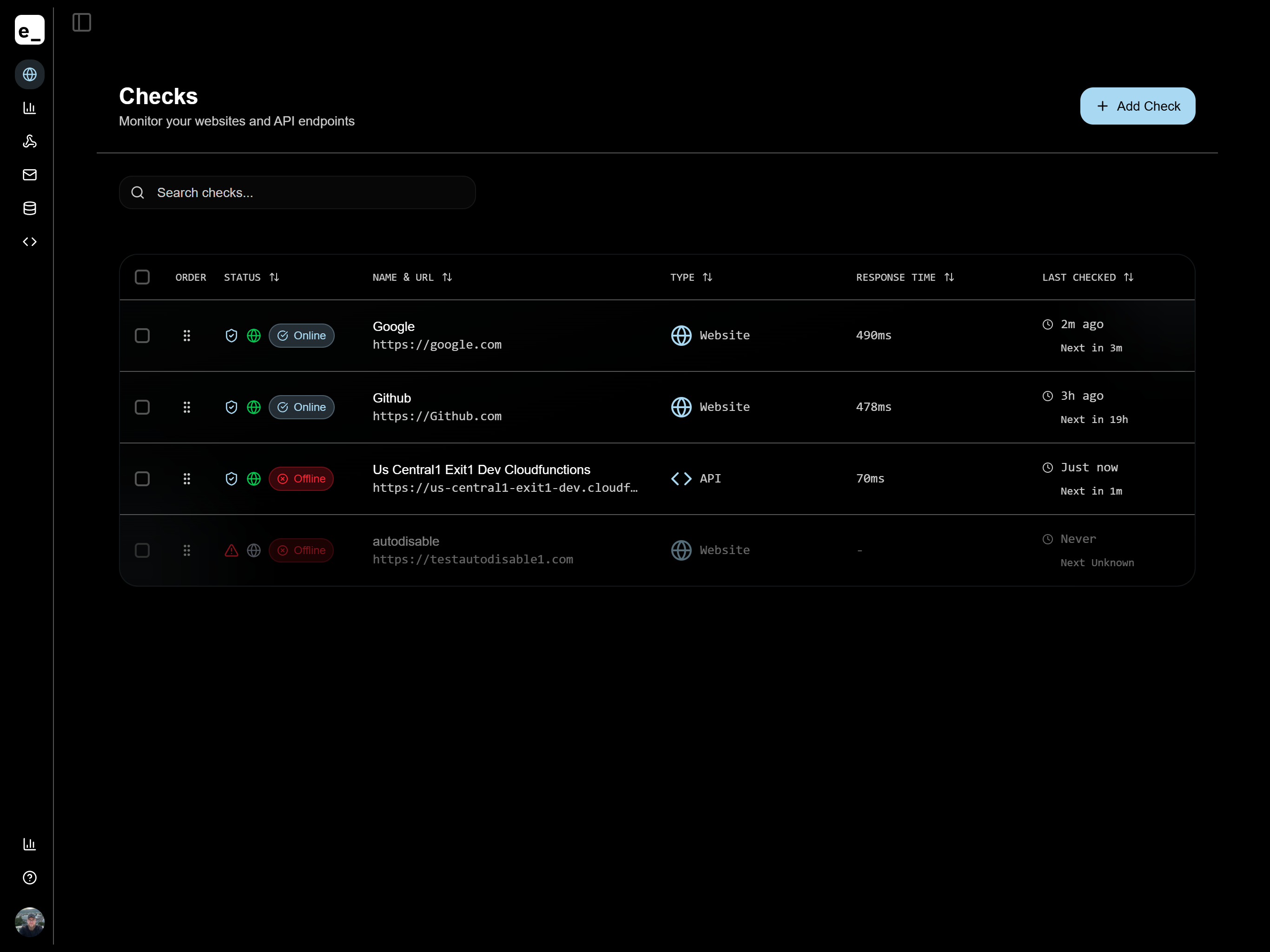The image size is (1270, 952).
Task: Sort by Last Checked column
Action: 1128,278
